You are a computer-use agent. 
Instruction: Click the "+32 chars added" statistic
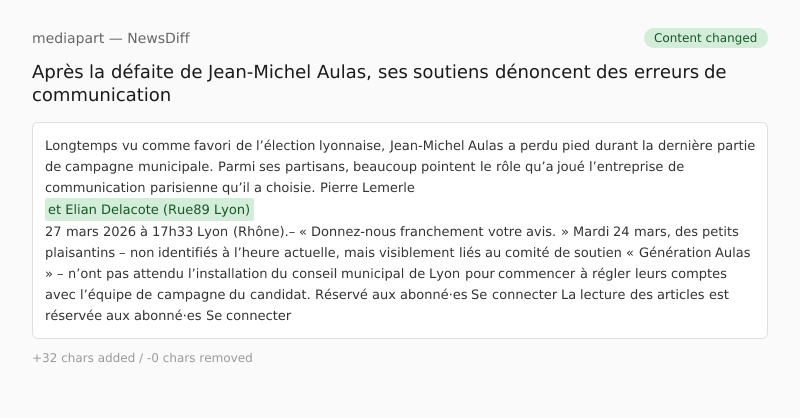click(82, 358)
